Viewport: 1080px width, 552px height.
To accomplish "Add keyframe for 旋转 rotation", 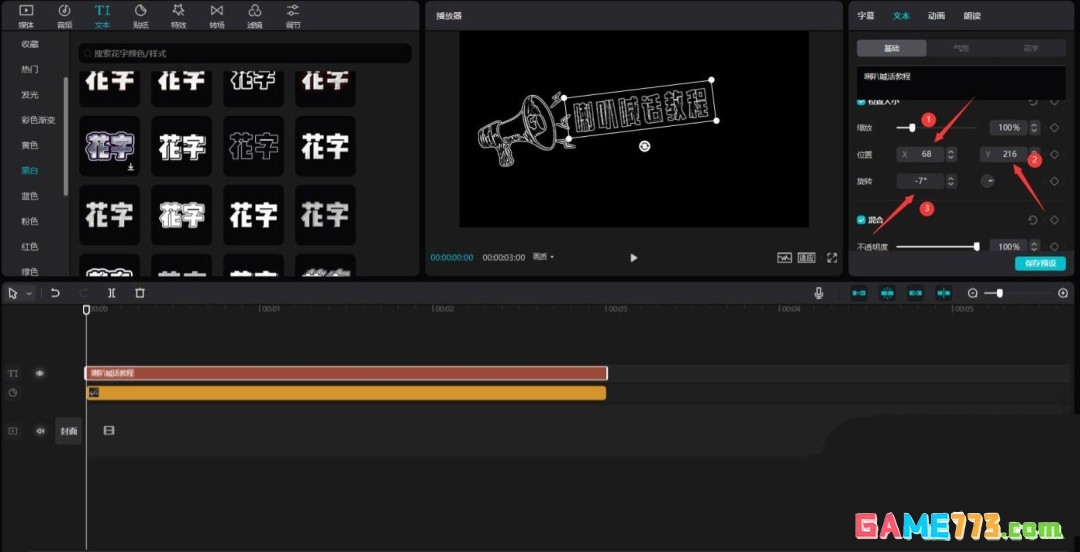I will point(1054,181).
